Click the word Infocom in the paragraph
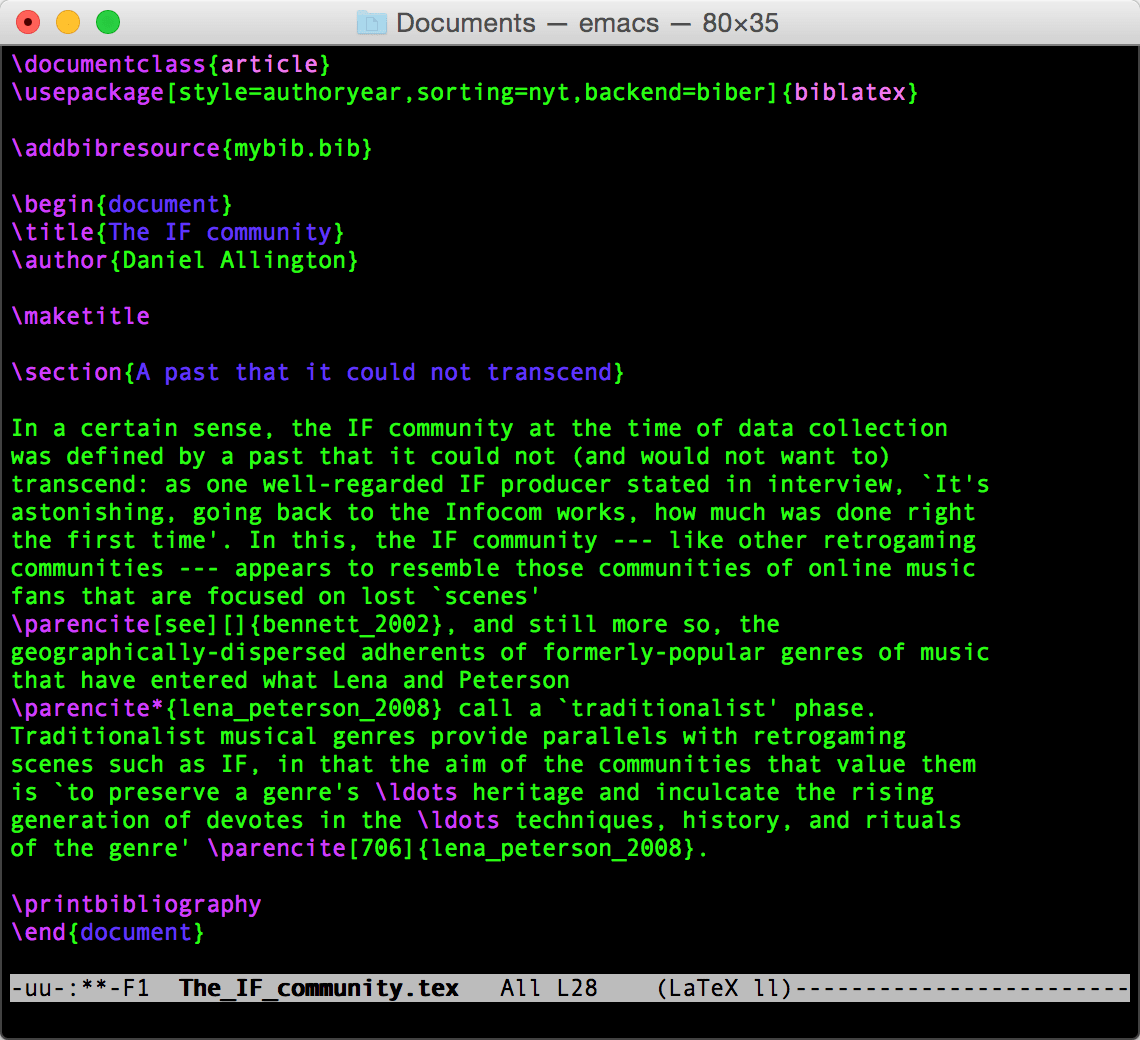The image size is (1140, 1040). [x=494, y=513]
